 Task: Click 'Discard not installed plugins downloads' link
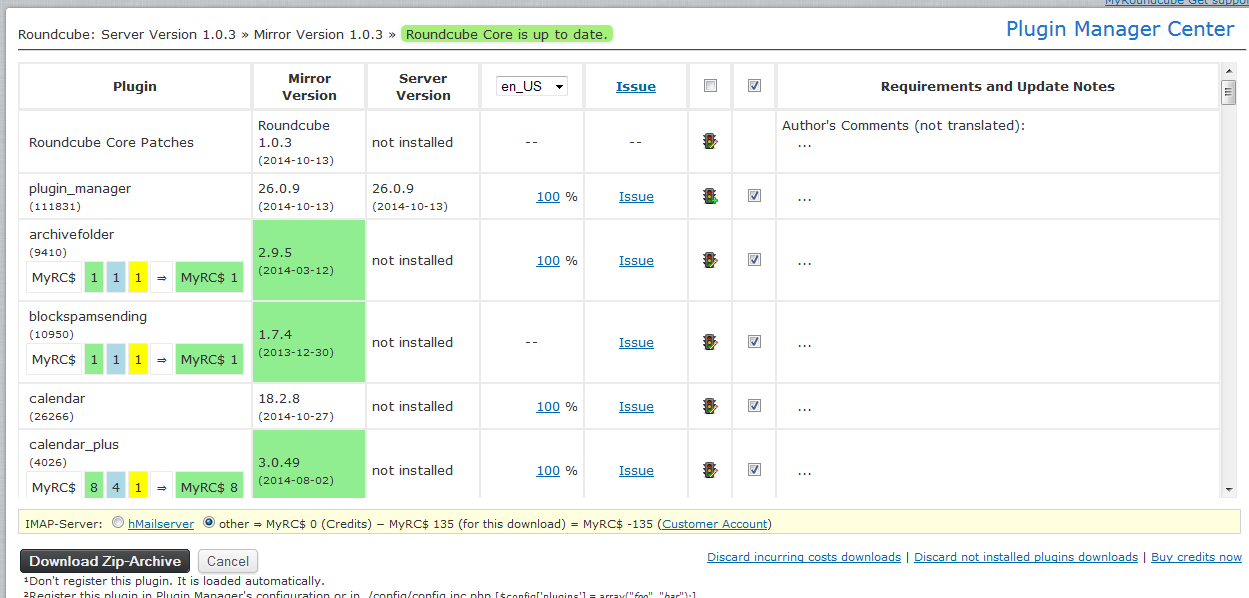1026,557
